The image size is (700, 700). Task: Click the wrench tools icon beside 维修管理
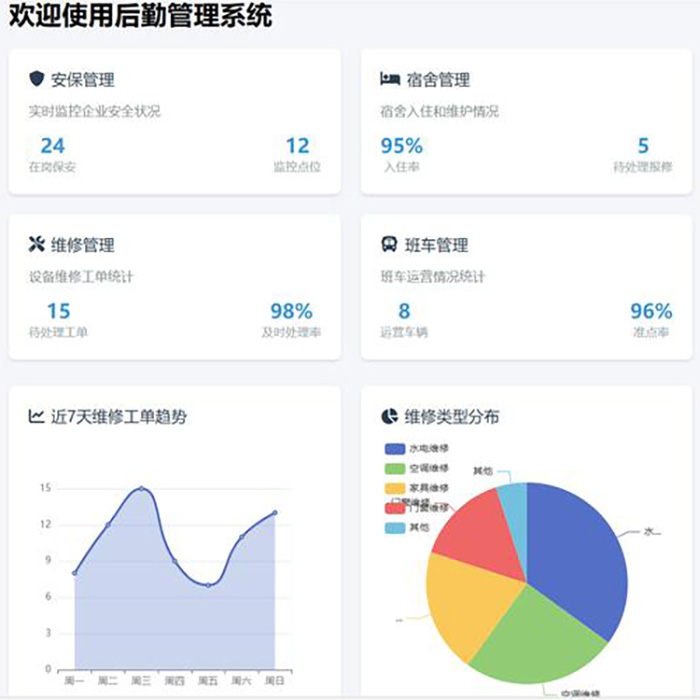click(x=37, y=245)
